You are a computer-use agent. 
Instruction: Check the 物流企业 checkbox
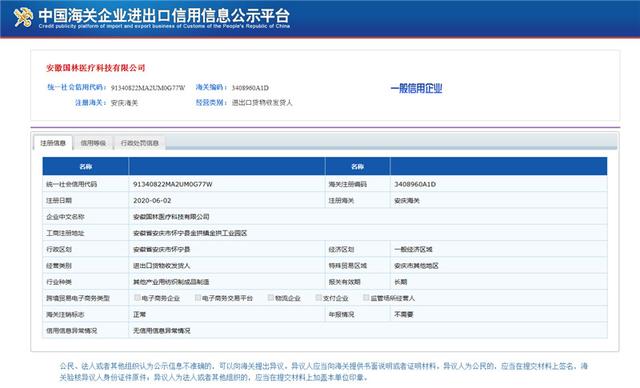(271, 298)
